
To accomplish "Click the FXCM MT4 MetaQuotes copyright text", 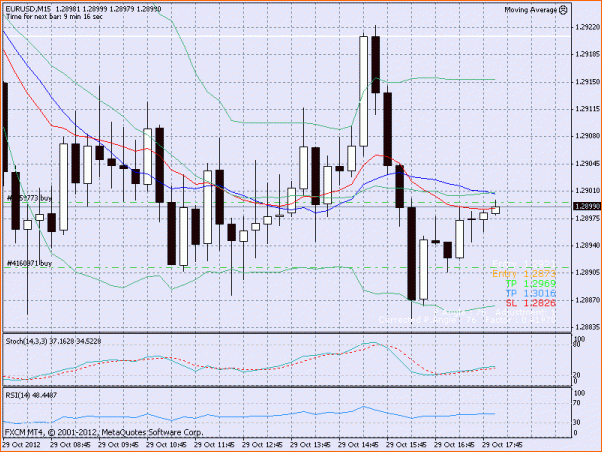I will [x=104, y=432].
